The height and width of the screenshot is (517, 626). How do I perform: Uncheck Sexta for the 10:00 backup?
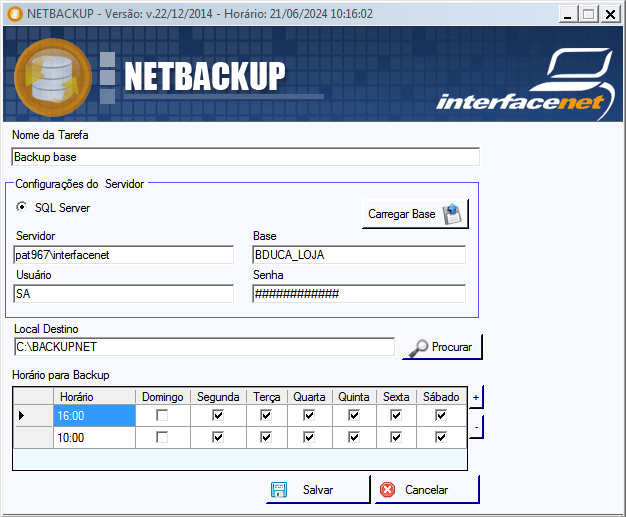(396, 437)
